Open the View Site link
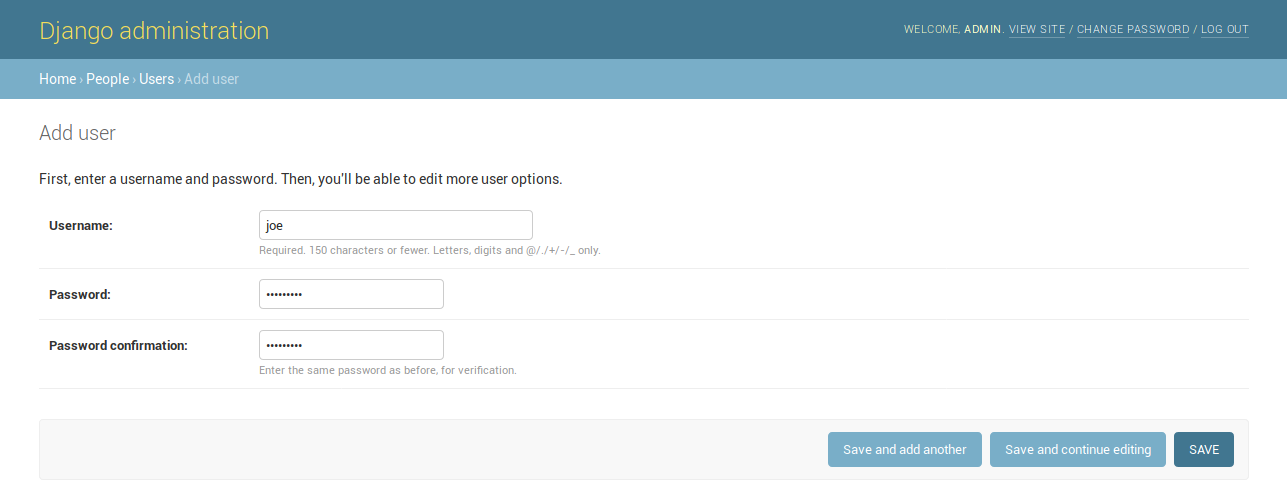 (1037, 30)
